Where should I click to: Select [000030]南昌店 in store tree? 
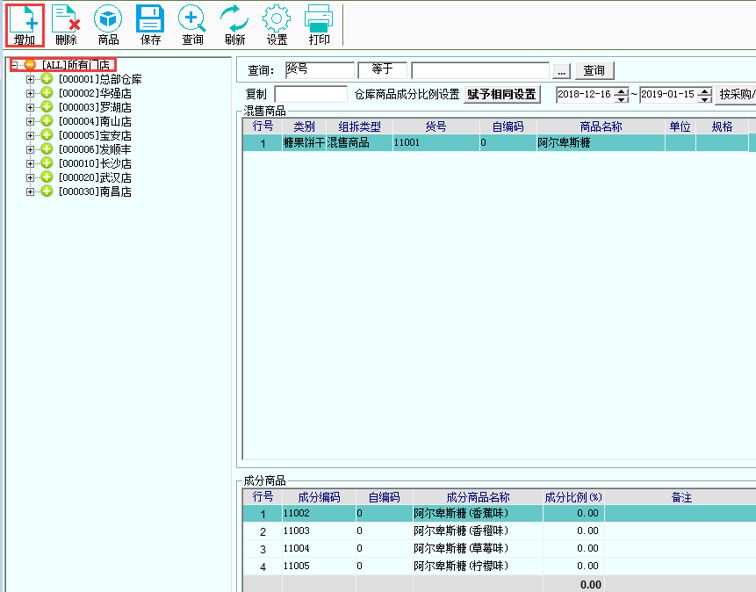94,191
